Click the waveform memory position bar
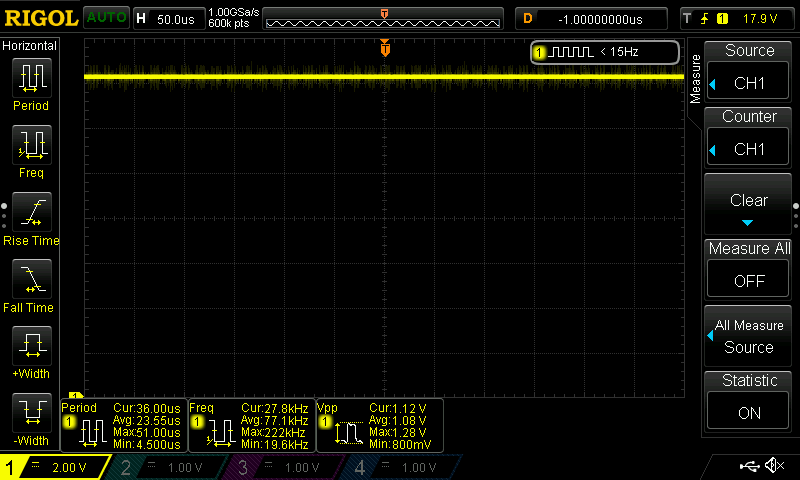Viewport: 800px width, 480px height. tap(384, 19)
